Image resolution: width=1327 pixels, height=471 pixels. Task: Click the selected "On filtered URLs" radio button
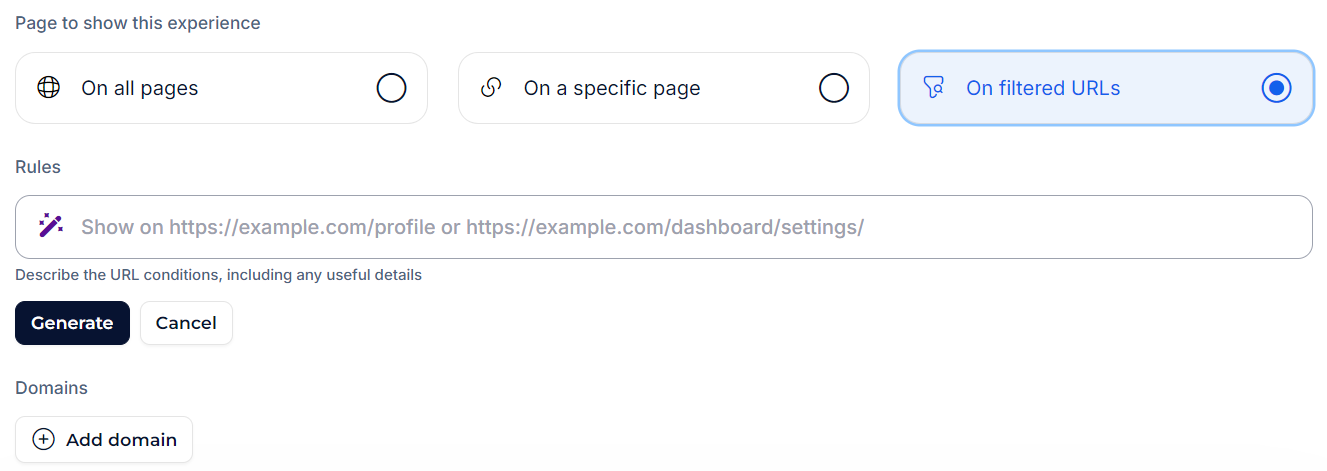click(x=1275, y=88)
